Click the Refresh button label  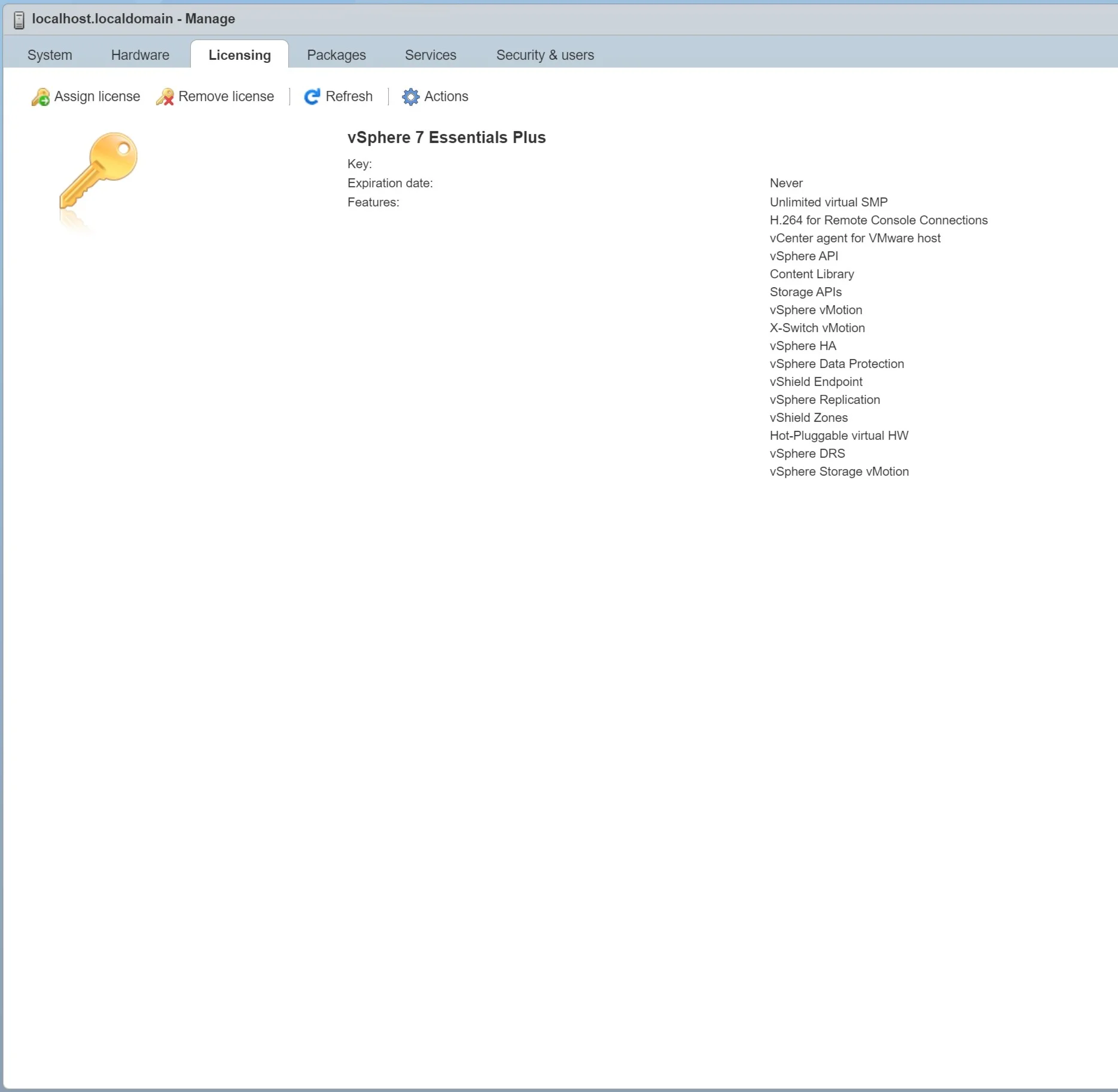pos(349,96)
